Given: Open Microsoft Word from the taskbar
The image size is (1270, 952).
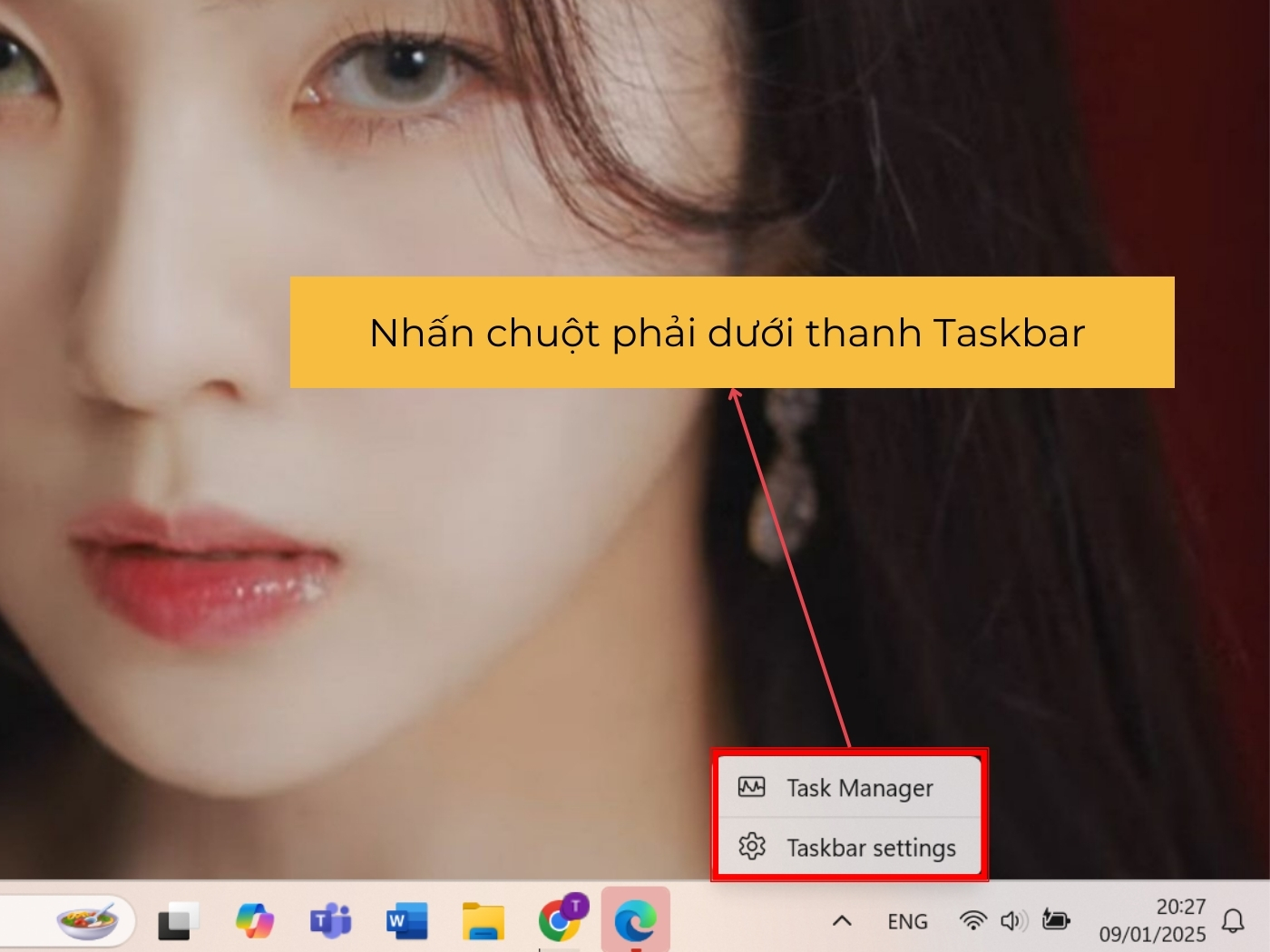Looking at the screenshot, I should 406,921.
